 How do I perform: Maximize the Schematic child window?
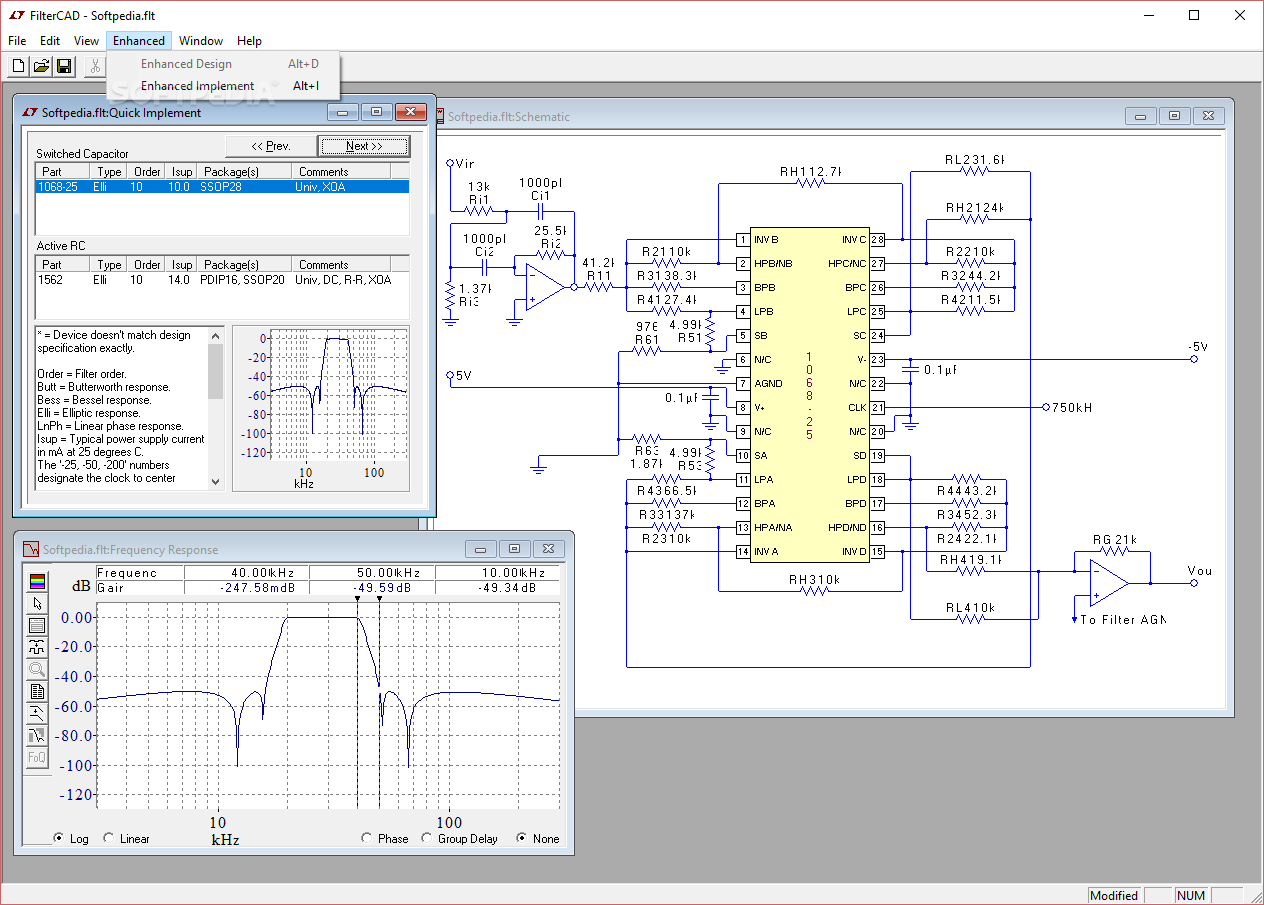point(1174,116)
